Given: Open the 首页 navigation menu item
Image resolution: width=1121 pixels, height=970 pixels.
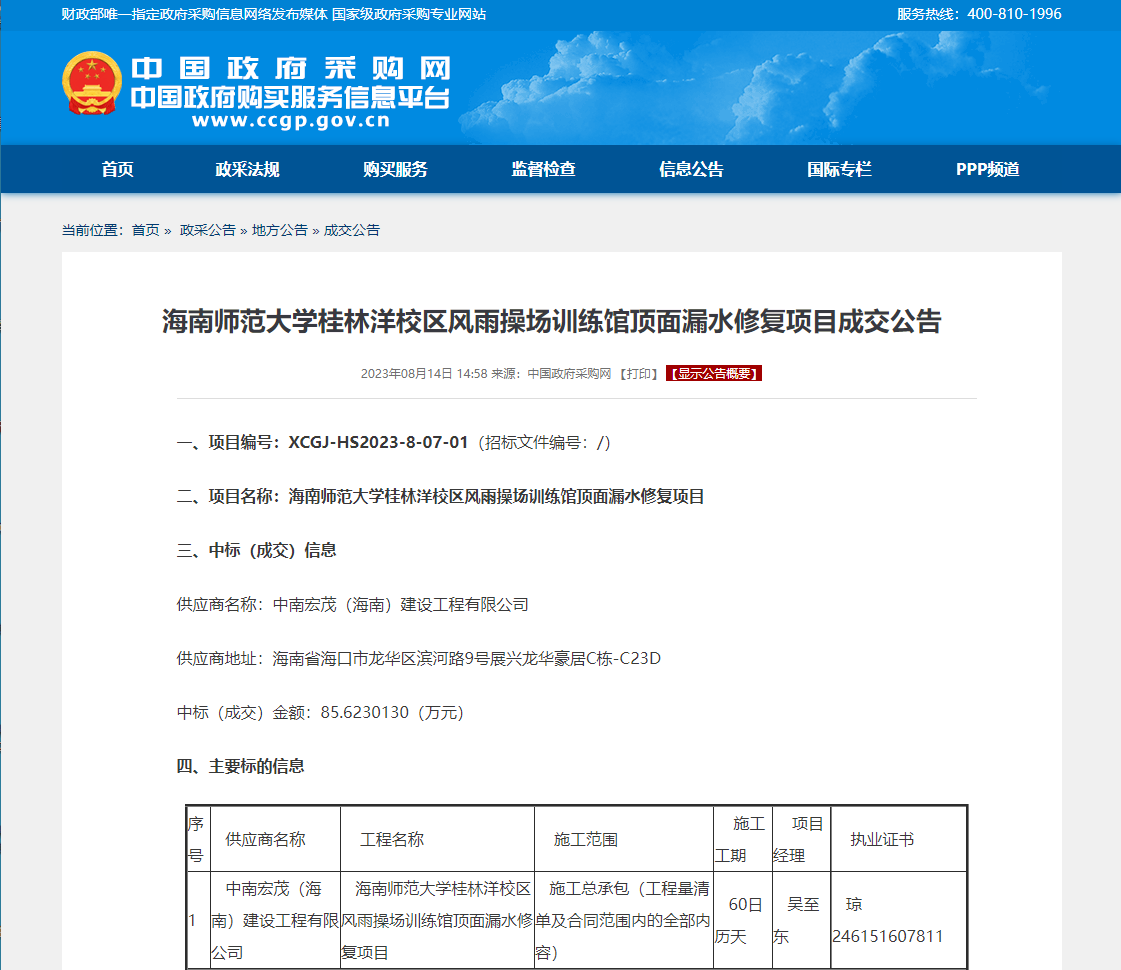Looking at the screenshot, I should tap(117, 169).
